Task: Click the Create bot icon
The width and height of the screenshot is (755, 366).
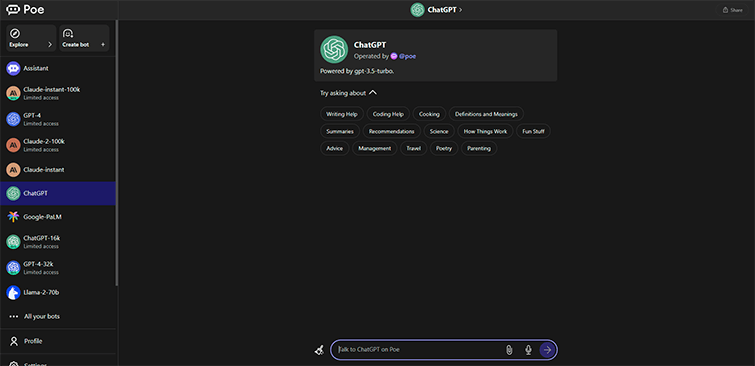Action: tap(68, 33)
